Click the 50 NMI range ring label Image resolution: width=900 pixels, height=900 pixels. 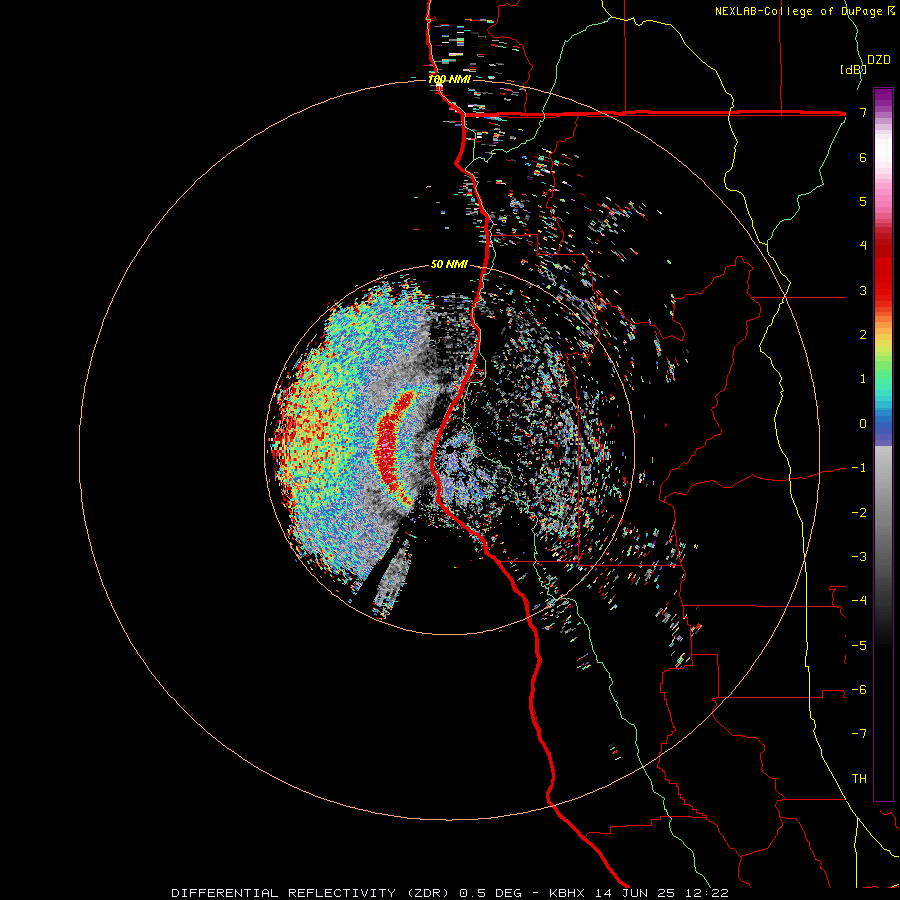[449, 264]
